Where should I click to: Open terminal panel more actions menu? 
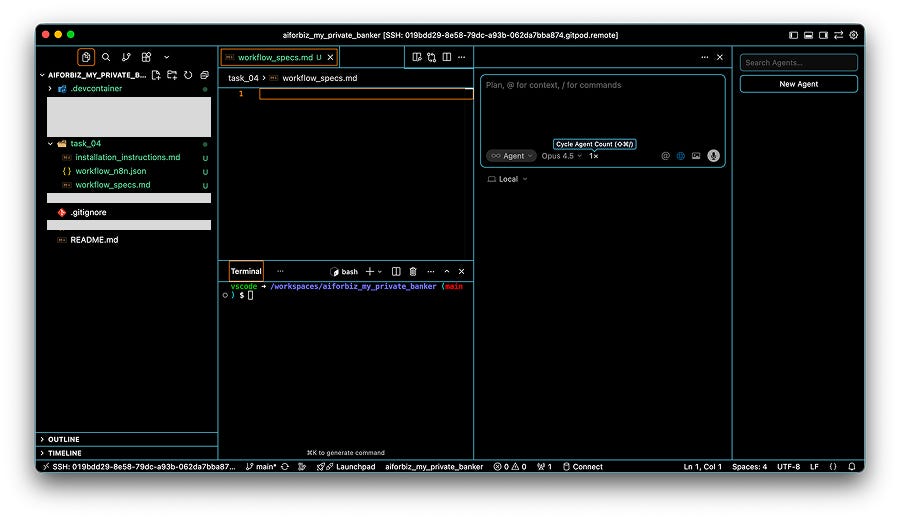430,272
